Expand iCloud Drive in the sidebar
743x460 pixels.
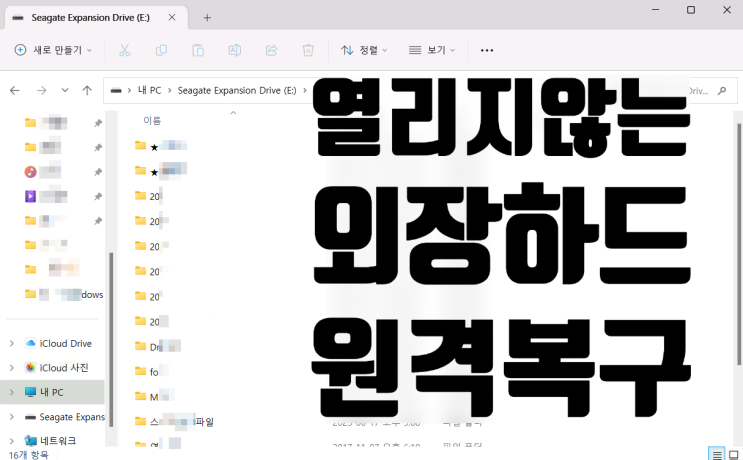pos(12,343)
